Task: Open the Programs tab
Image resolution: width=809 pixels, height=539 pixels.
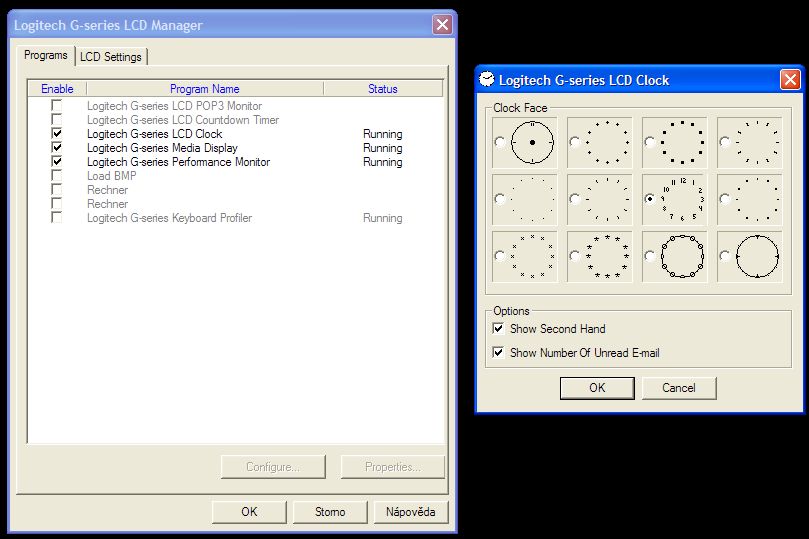Action: tap(46, 56)
